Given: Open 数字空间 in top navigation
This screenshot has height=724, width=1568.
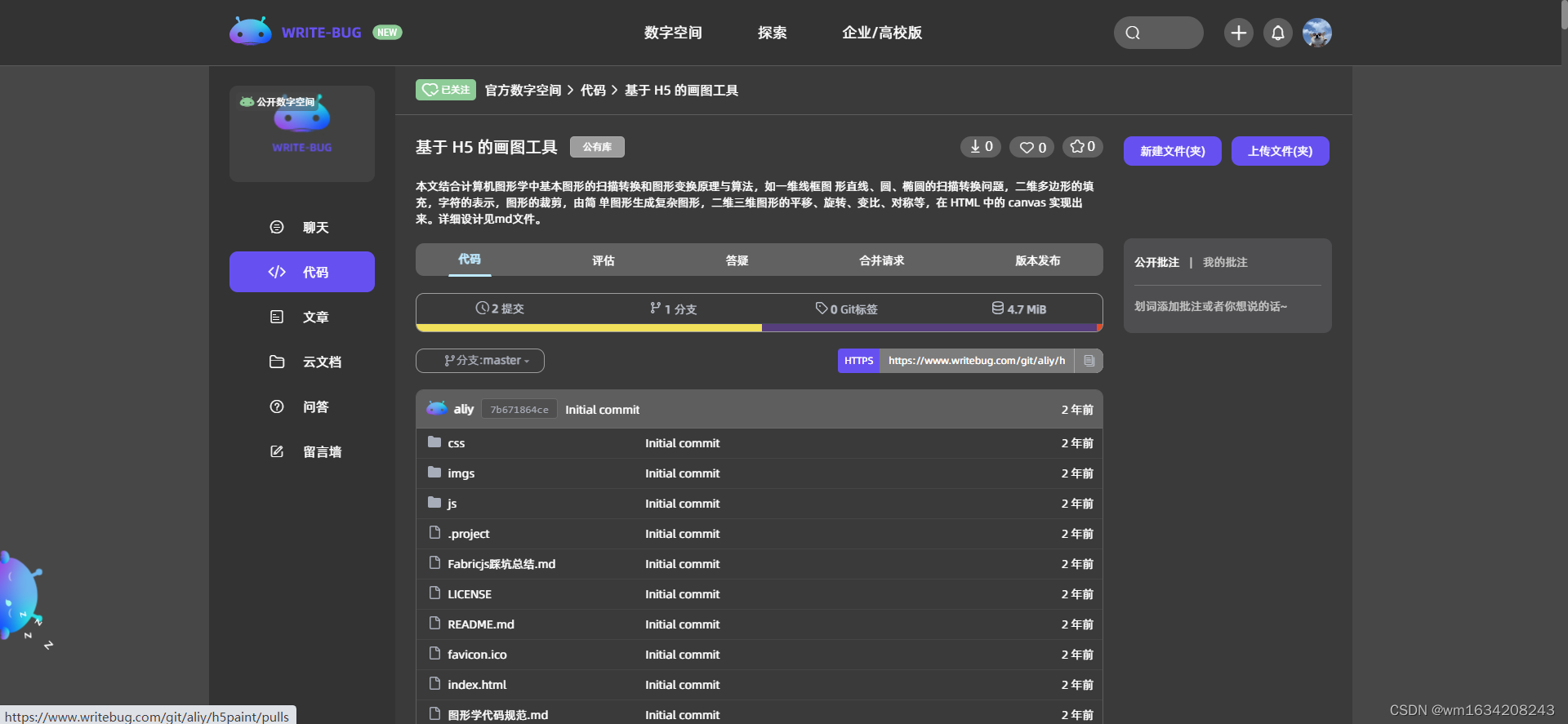Looking at the screenshot, I should point(673,33).
